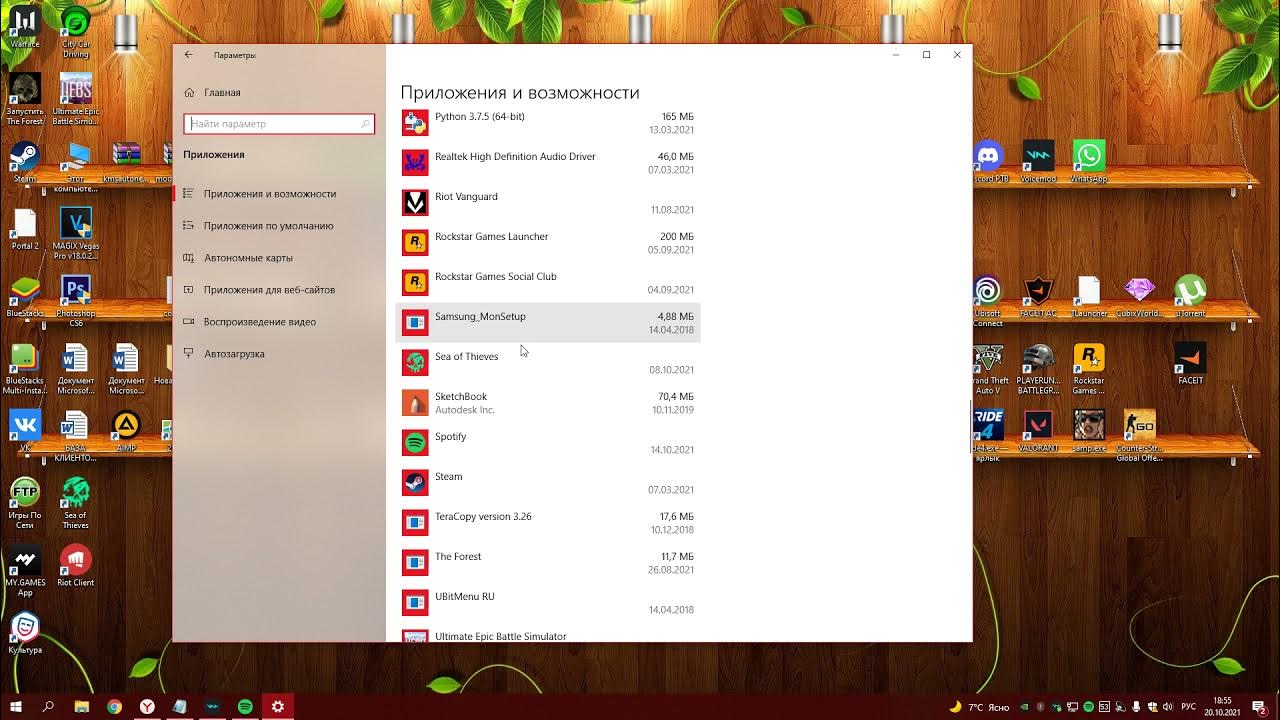The width and height of the screenshot is (1280, 720).
Task: Click The Forest icon in apps list
Action: tap(415, 562)
